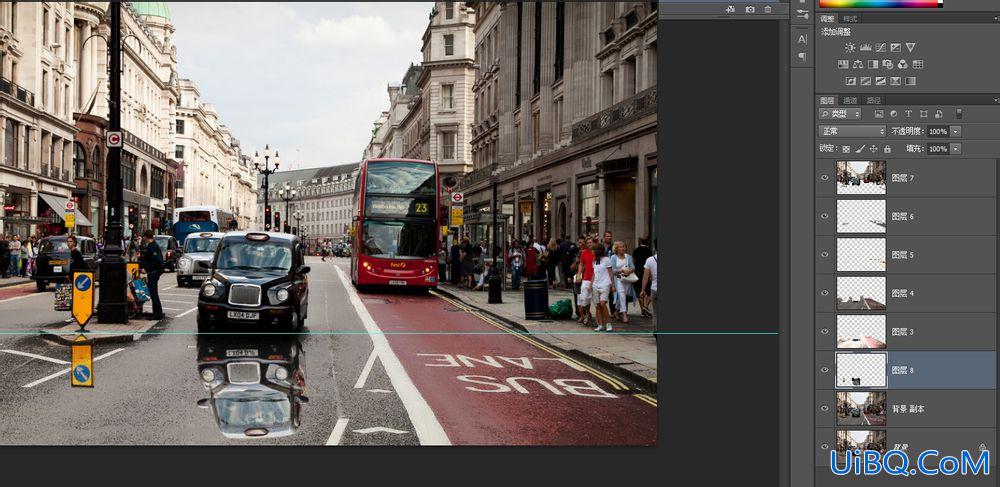Viewport: 1000px width, 487px height.
Task: Filter layers by pixel layers
Action: [x=879, y=113]
